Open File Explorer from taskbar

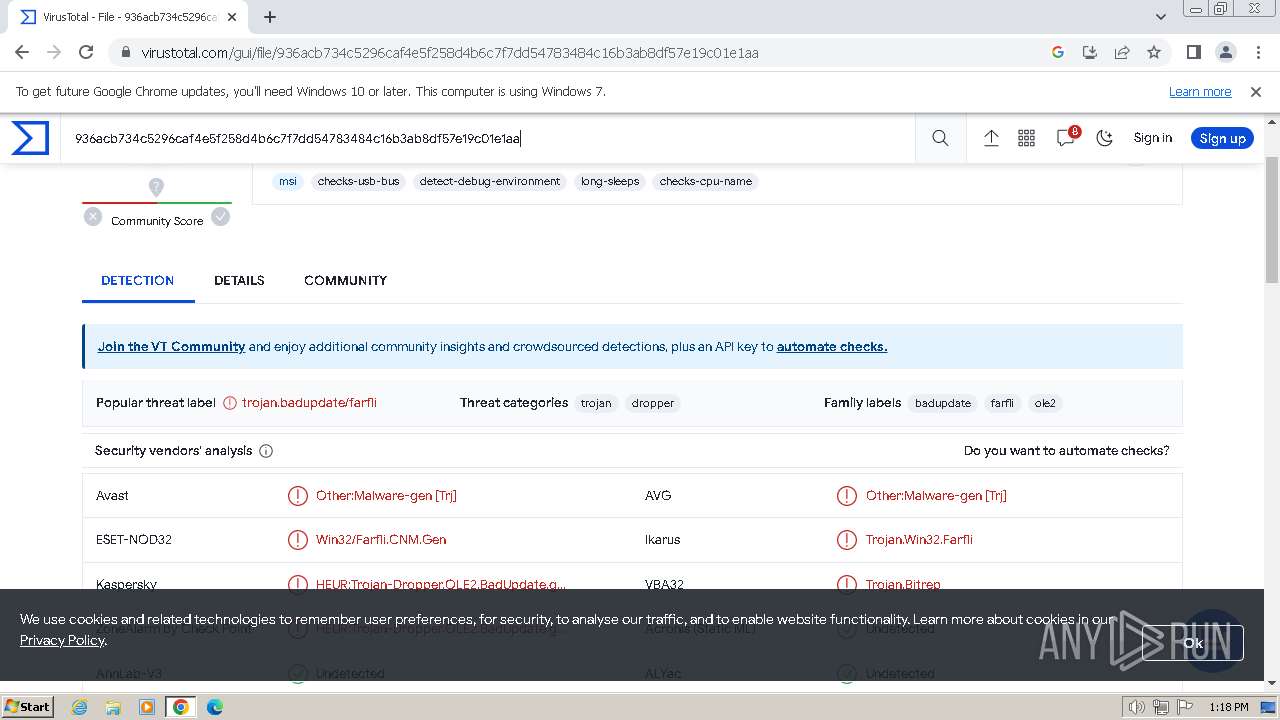(113, 706)
